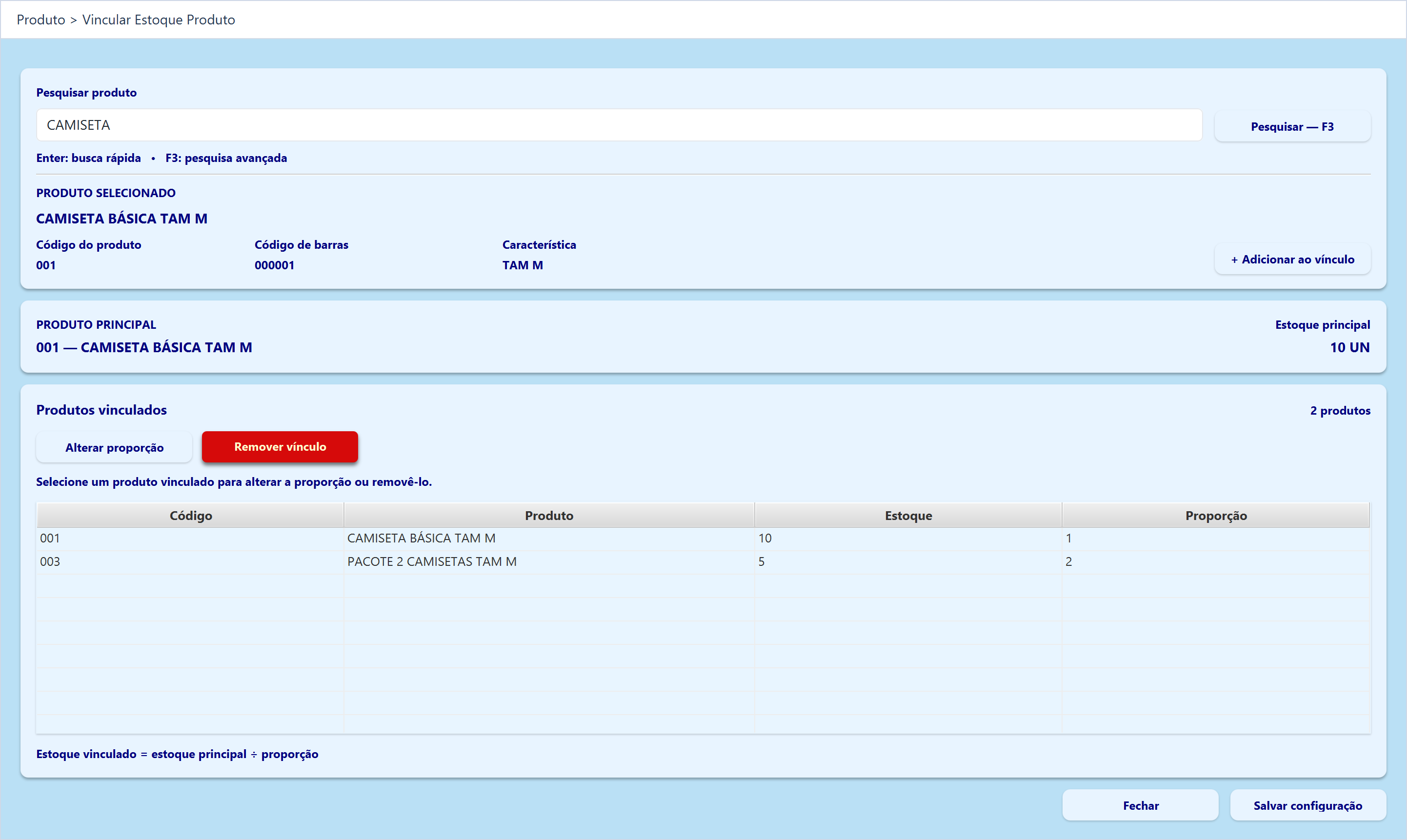This screenshot has width=1407, height=840.
Task: Click the Produtos vinculados heading
Action: tap(101, 410)
